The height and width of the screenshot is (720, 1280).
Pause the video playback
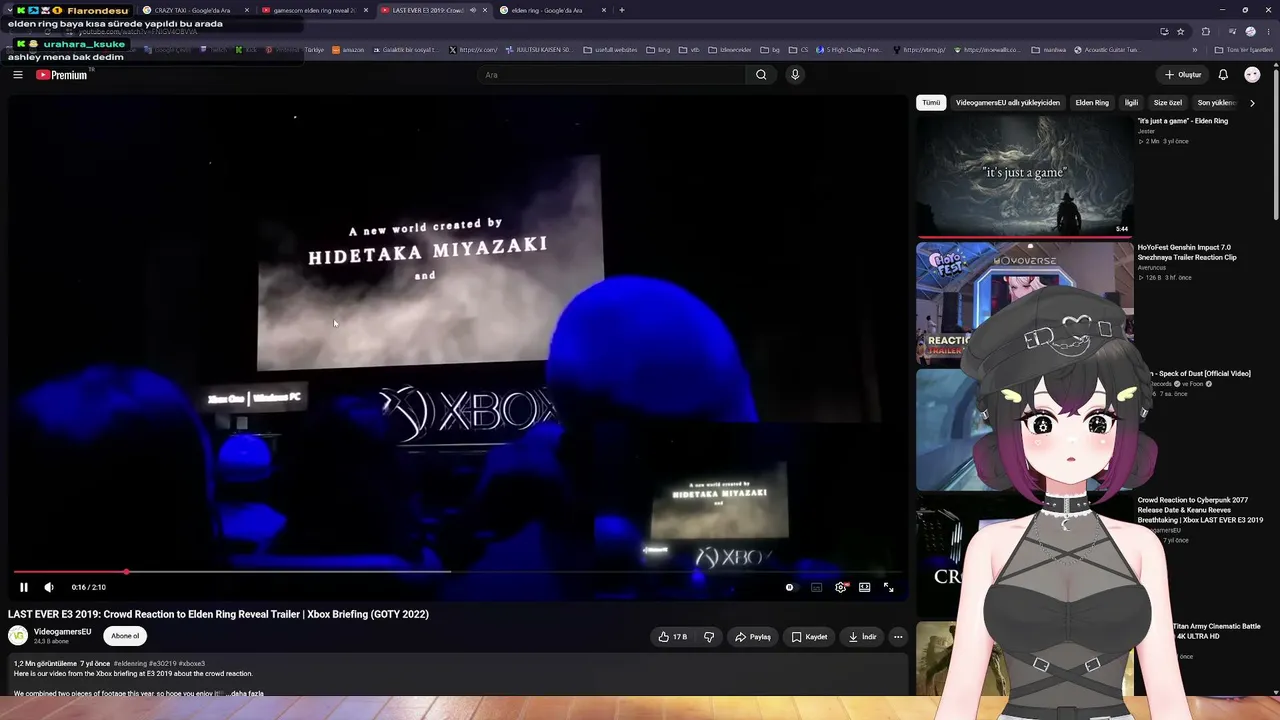[24, 587]
